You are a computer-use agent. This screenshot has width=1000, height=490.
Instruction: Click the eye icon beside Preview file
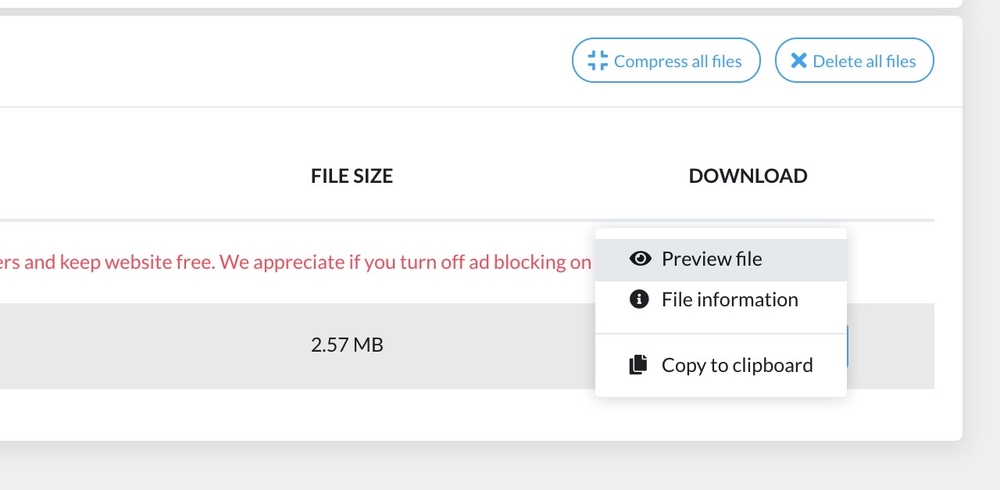pos(640,259)
